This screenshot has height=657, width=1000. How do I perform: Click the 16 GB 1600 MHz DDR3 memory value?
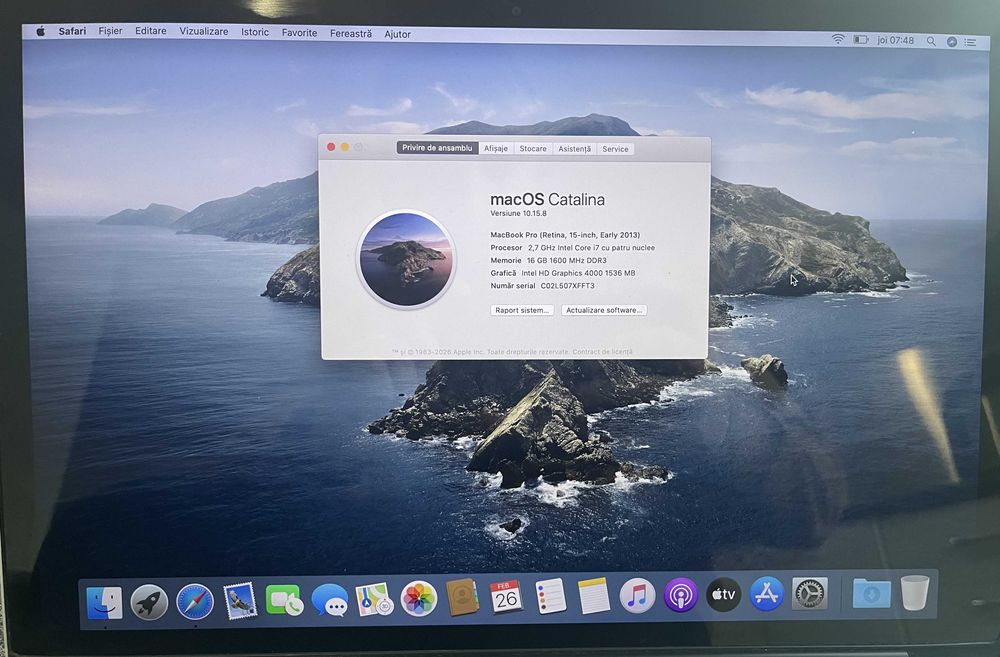click(566, 260)
